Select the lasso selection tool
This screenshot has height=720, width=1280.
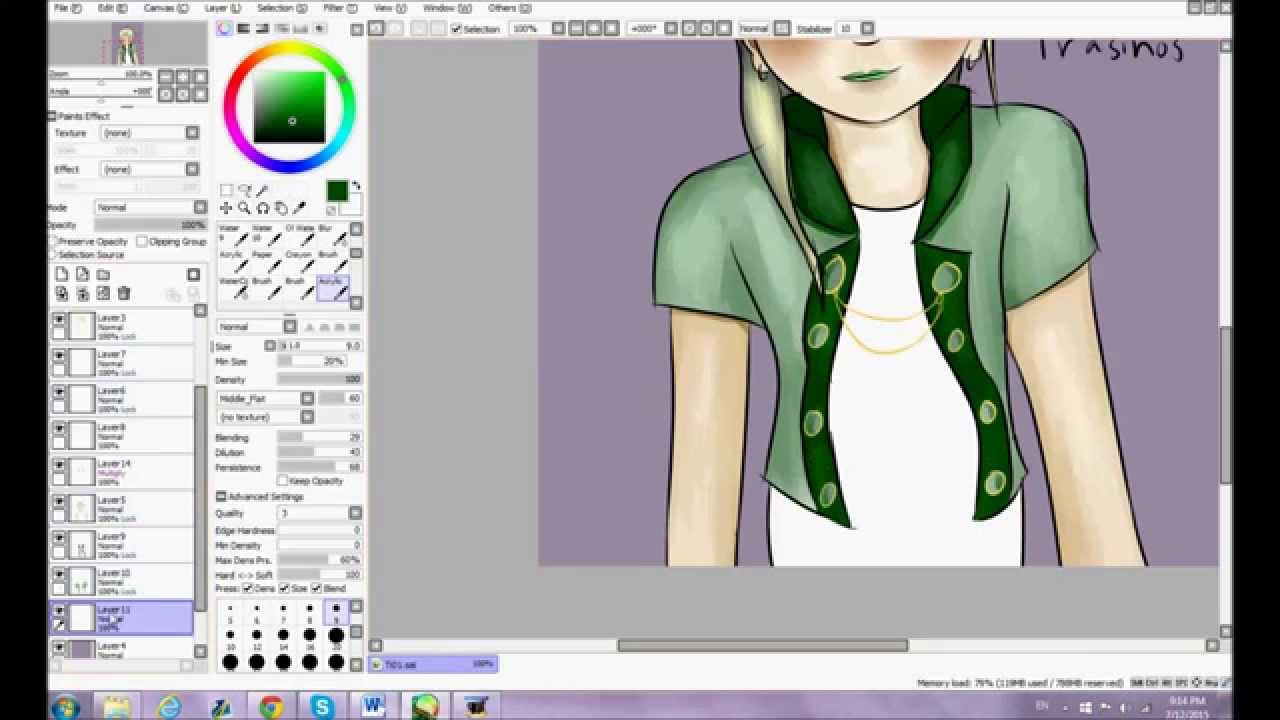click(244, 190)
